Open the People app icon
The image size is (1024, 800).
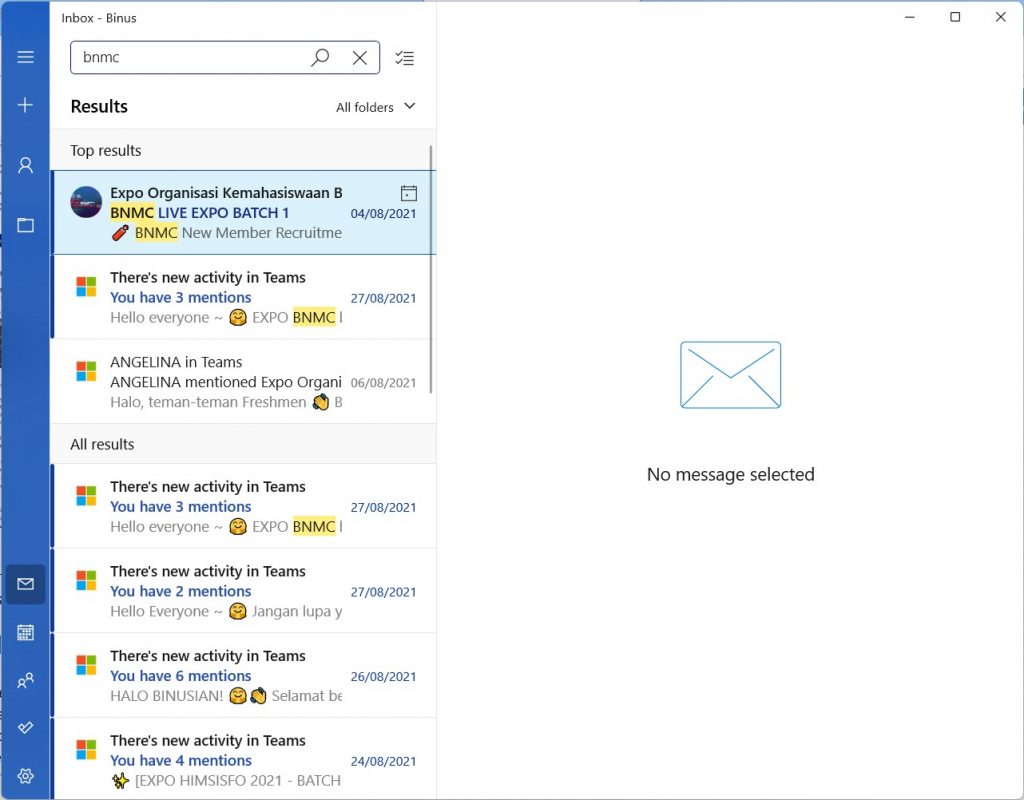pos(26,680)
